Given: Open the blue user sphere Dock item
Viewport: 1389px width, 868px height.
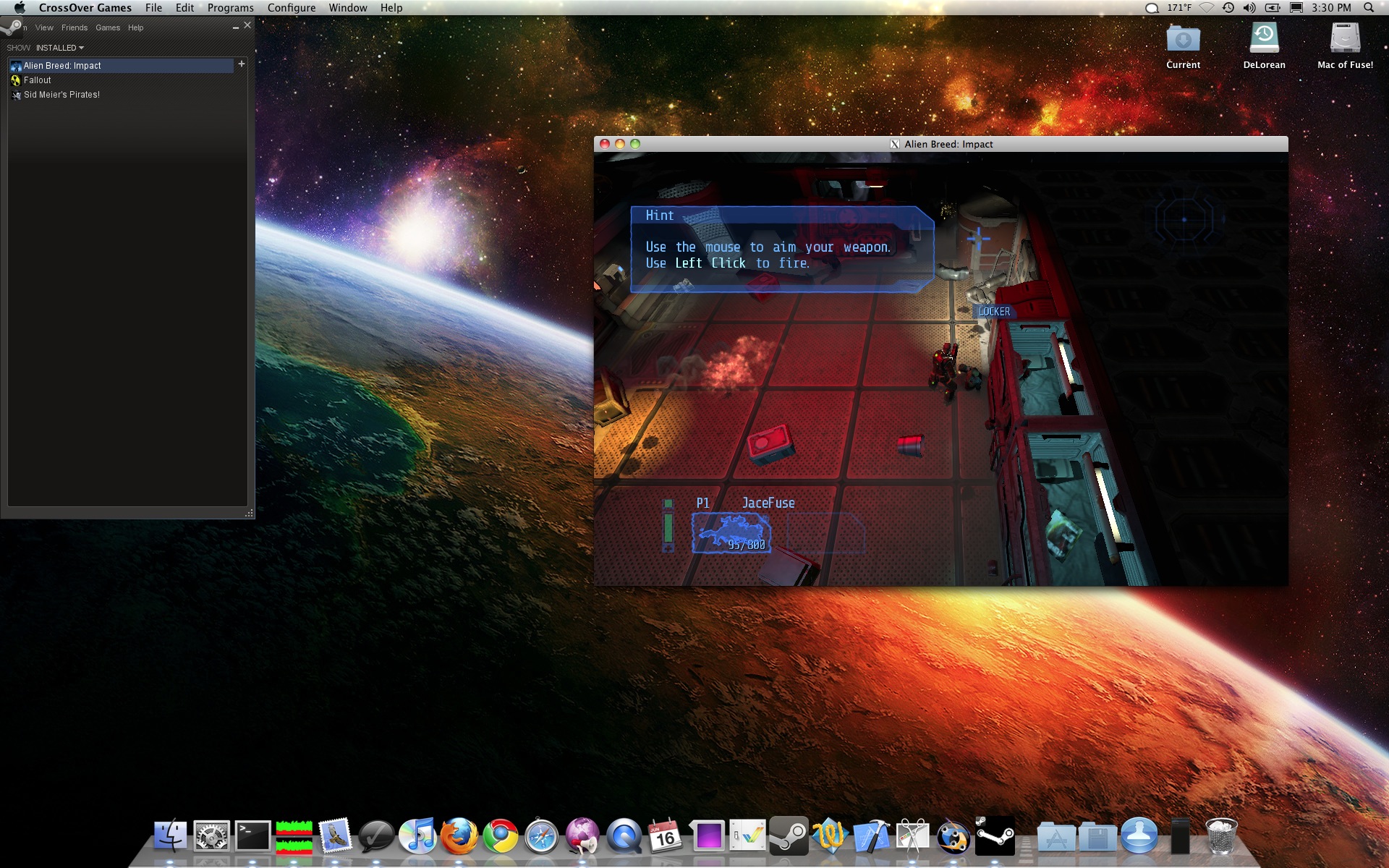Looking at the screenshot, I should tap(1139, 836).
